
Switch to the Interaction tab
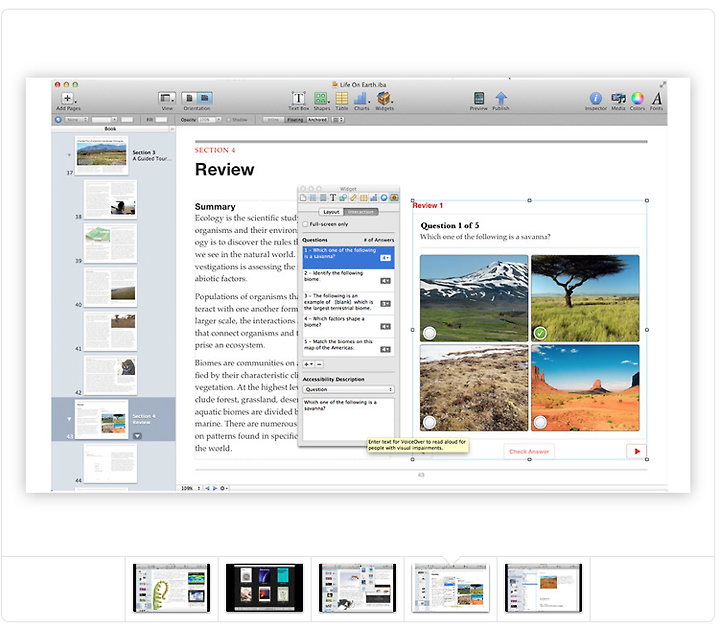(x=360, y=212)
